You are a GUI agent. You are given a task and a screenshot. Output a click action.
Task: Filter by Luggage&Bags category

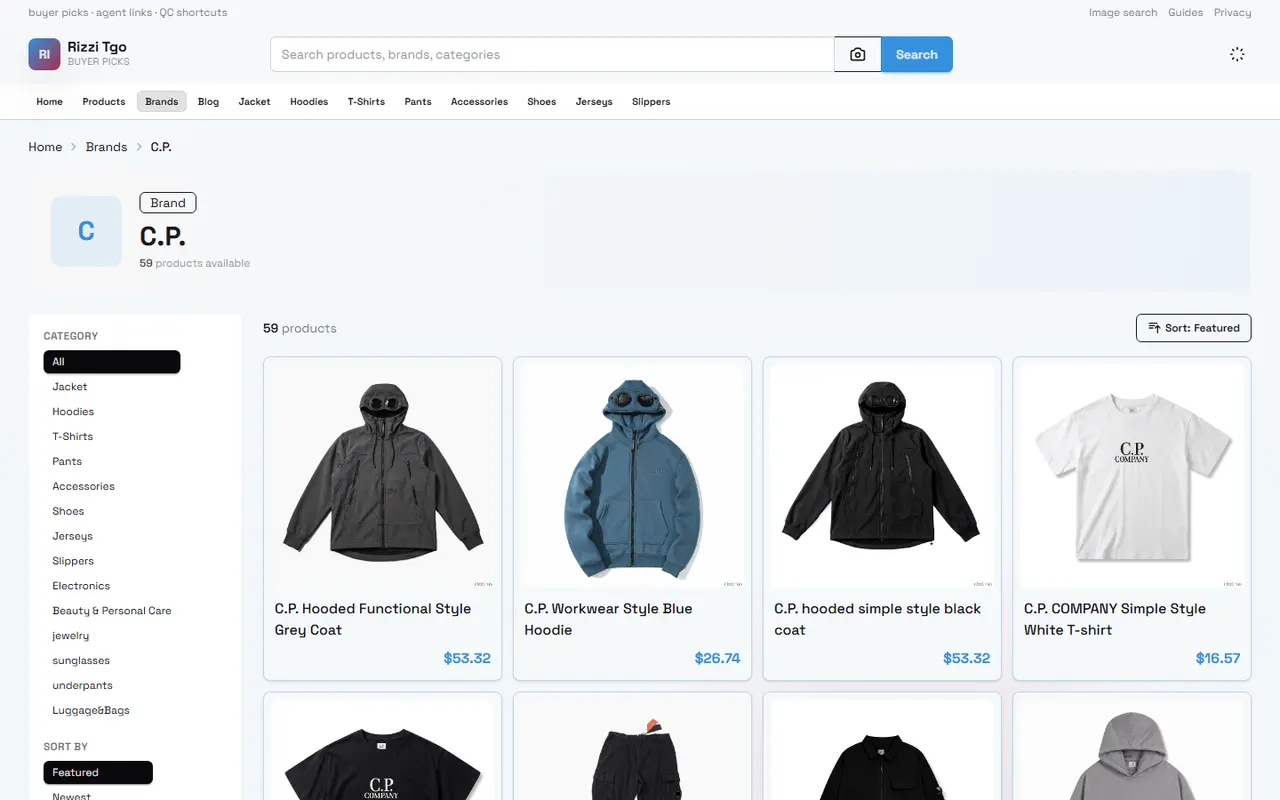[x=112, y=711]
